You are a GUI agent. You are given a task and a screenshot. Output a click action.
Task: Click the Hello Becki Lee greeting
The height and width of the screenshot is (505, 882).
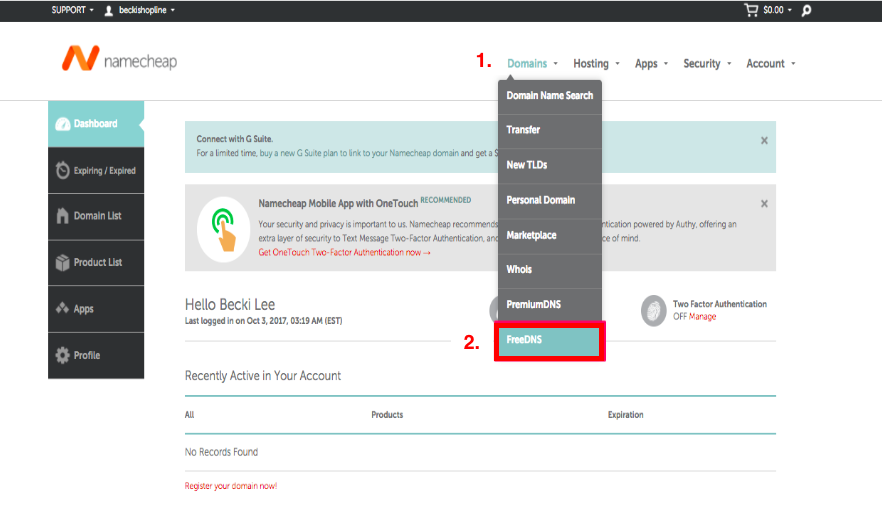(230, 305)
